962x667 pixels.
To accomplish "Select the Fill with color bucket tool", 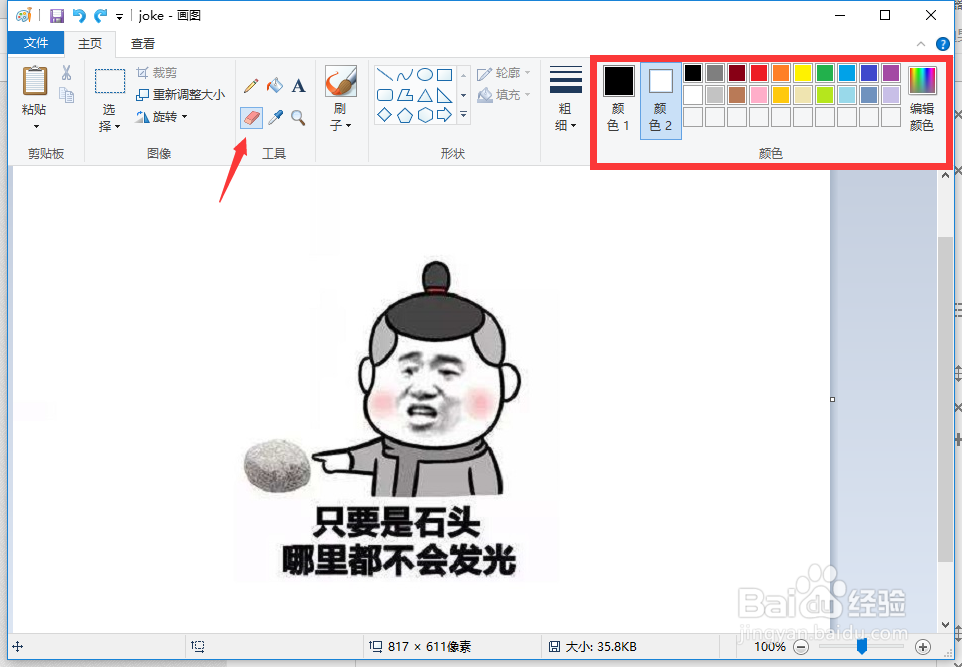I will [x=275, y=85].
